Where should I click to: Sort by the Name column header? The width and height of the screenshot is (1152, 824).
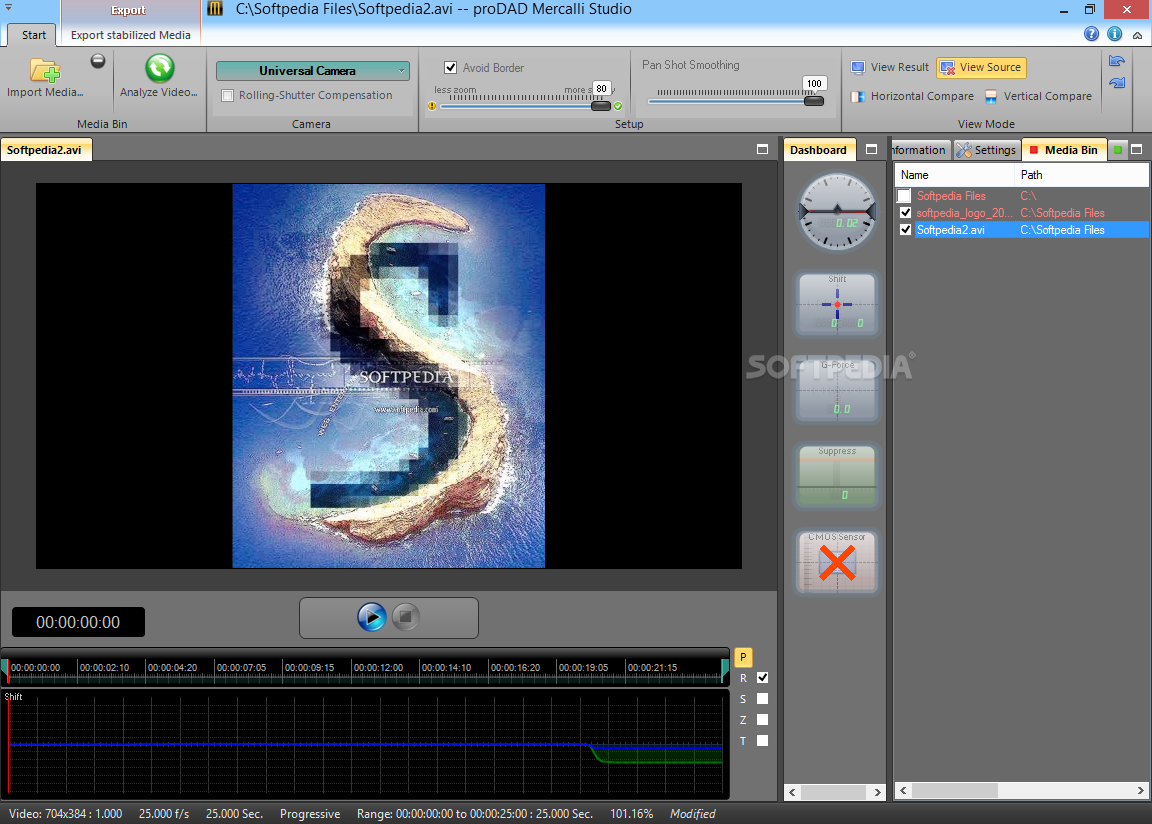[x=954, y=175]
